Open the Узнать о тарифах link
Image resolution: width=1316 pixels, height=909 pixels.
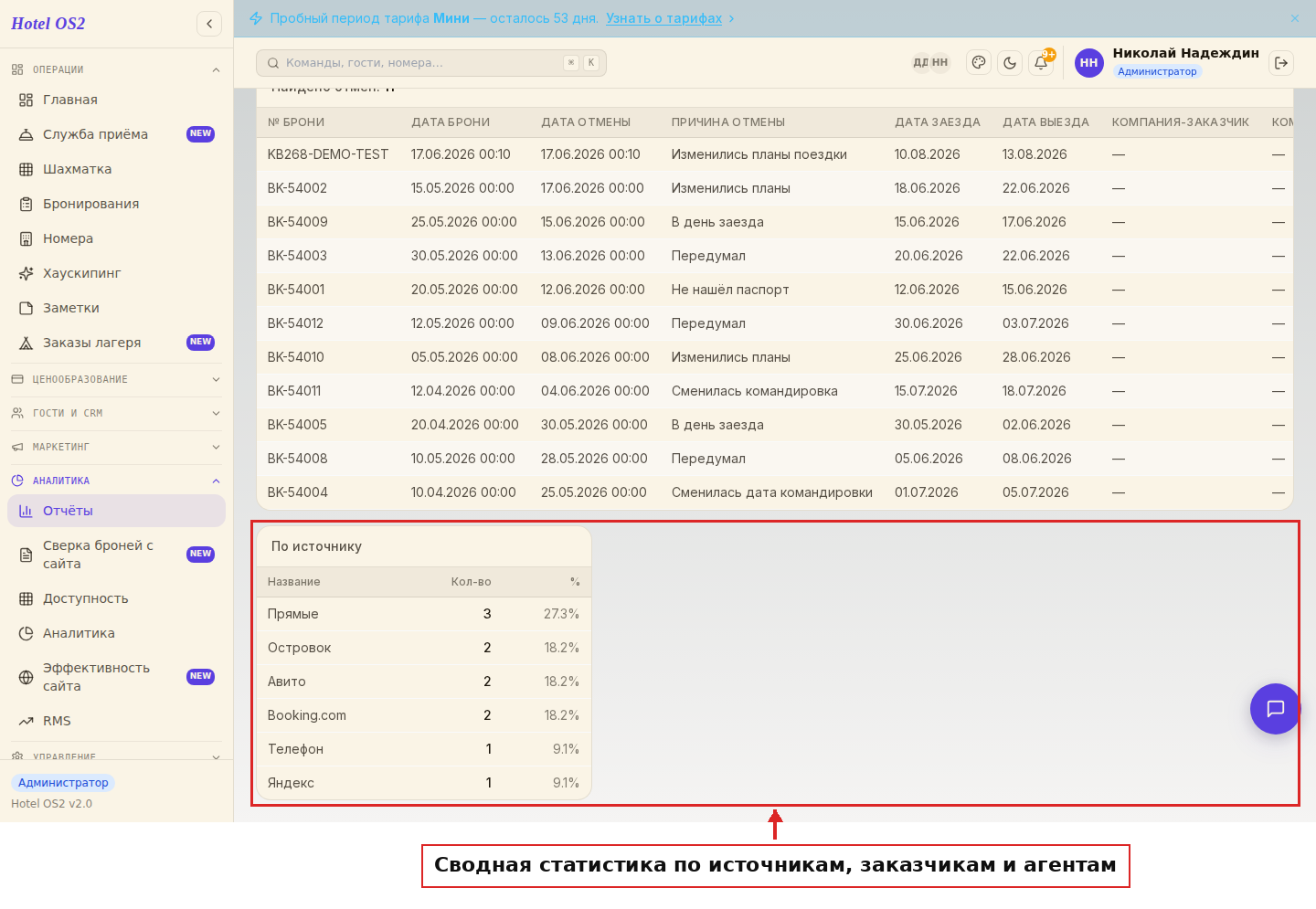(663, 18)
